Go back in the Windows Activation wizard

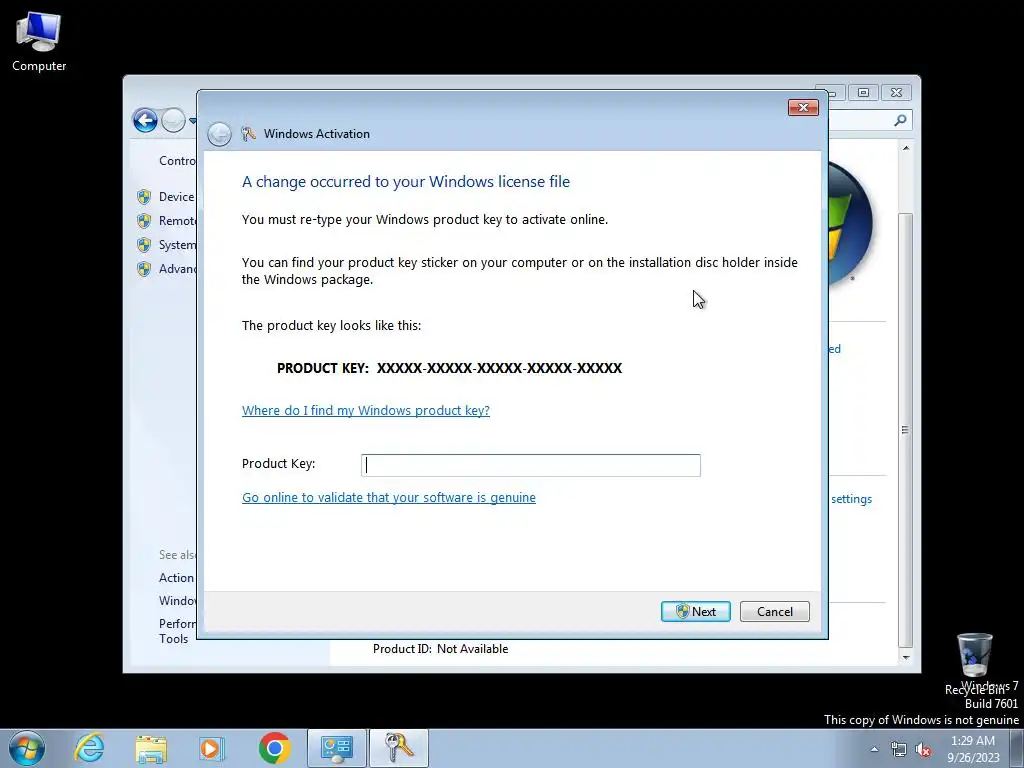click(x=219, y=134)
